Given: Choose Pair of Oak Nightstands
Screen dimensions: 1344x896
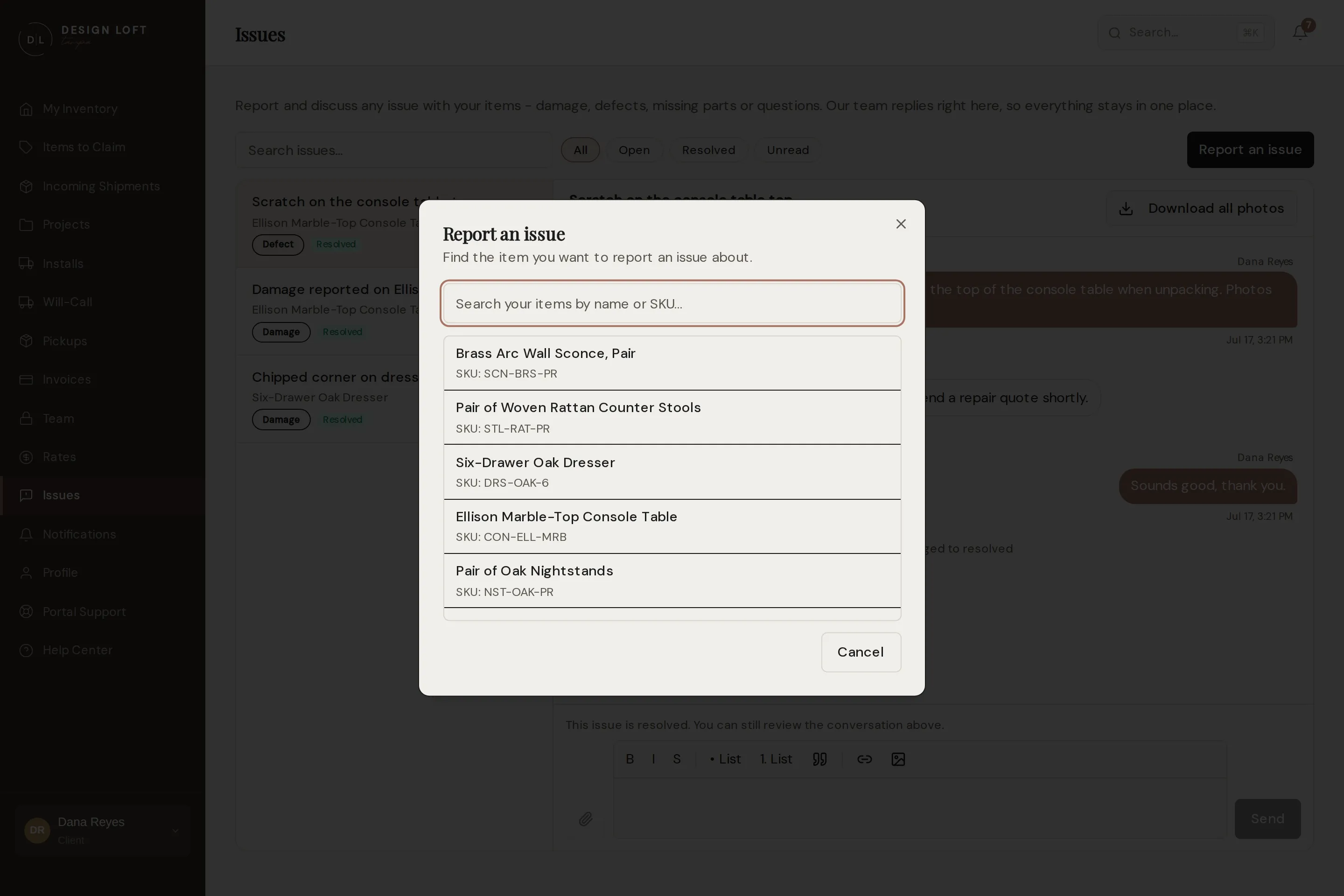Looking at the screenshot, I should (x=672, y=581).
